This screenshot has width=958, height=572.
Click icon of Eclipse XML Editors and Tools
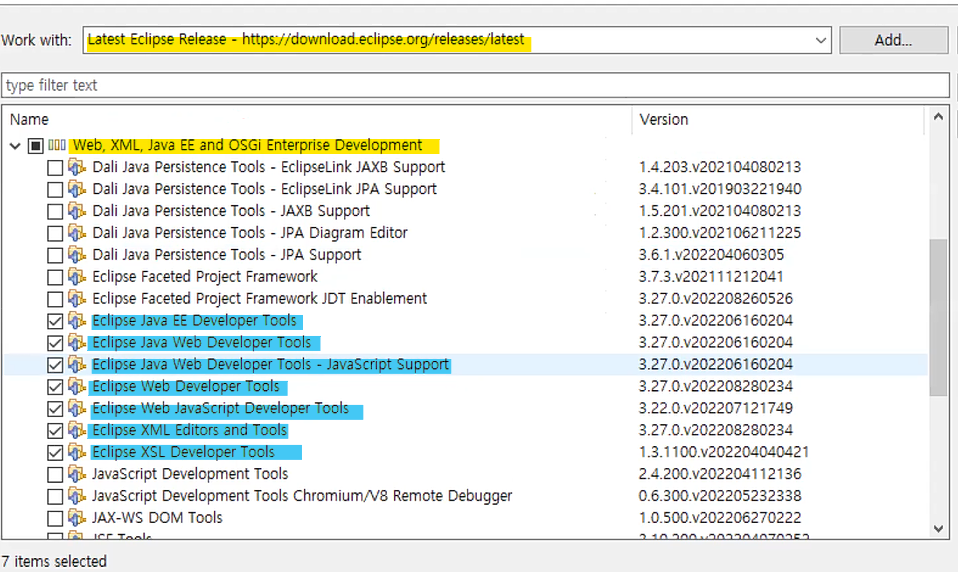click(x=76, y=430)
